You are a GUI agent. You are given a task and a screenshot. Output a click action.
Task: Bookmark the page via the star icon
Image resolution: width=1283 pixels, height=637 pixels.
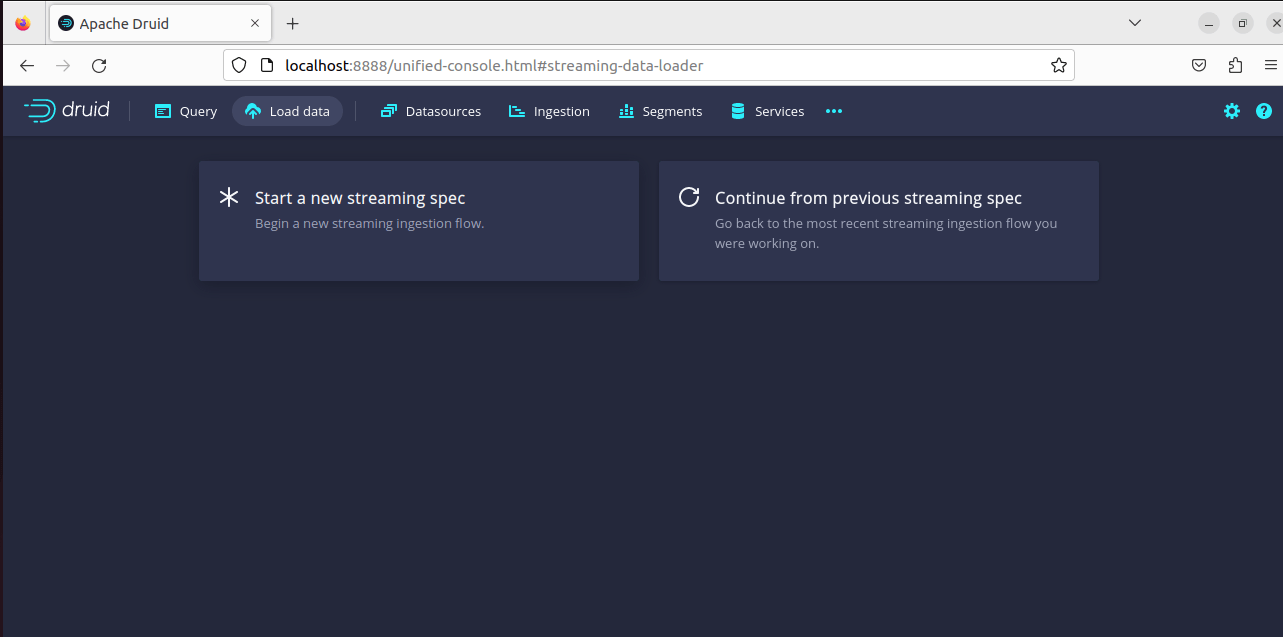(x=1058, y=64)
